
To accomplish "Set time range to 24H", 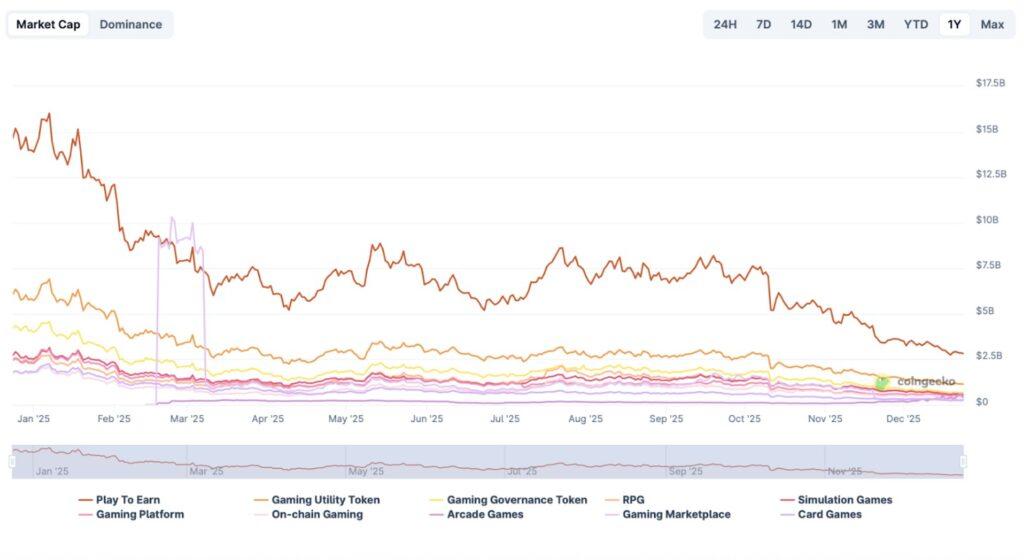I will click(x=725, y=24).
